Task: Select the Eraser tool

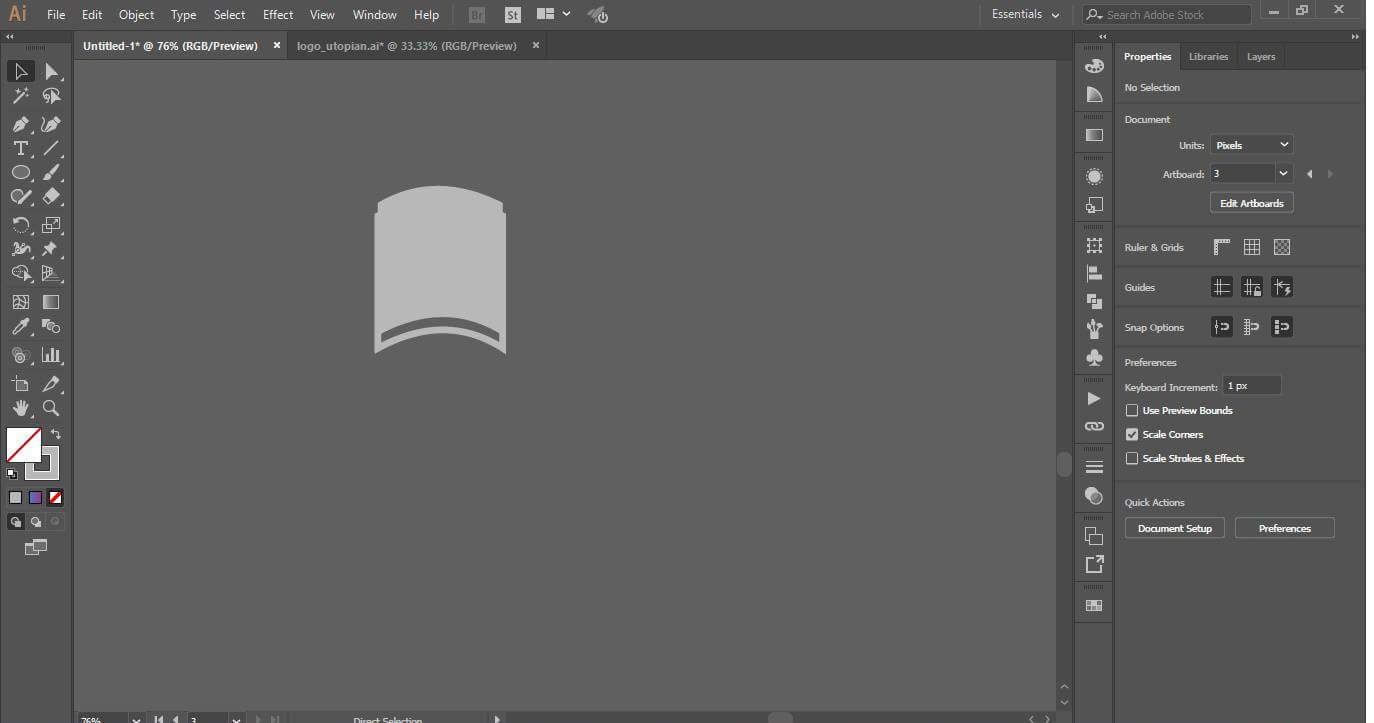Action: point(51,197)
